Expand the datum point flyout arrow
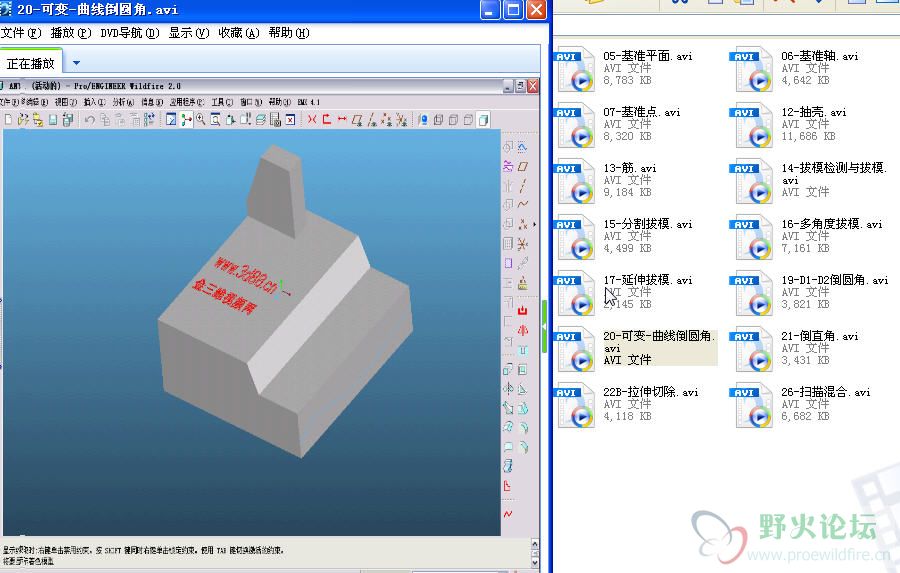900x573 pixels. point(535,224)
